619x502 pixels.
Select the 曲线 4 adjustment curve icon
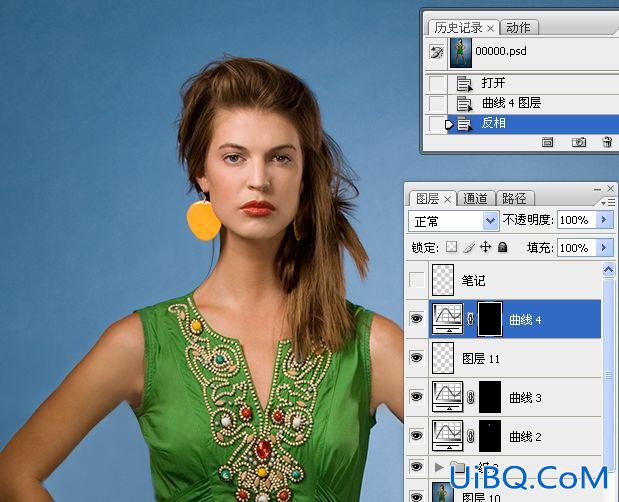pyautogui.click(x=448, y=318)
